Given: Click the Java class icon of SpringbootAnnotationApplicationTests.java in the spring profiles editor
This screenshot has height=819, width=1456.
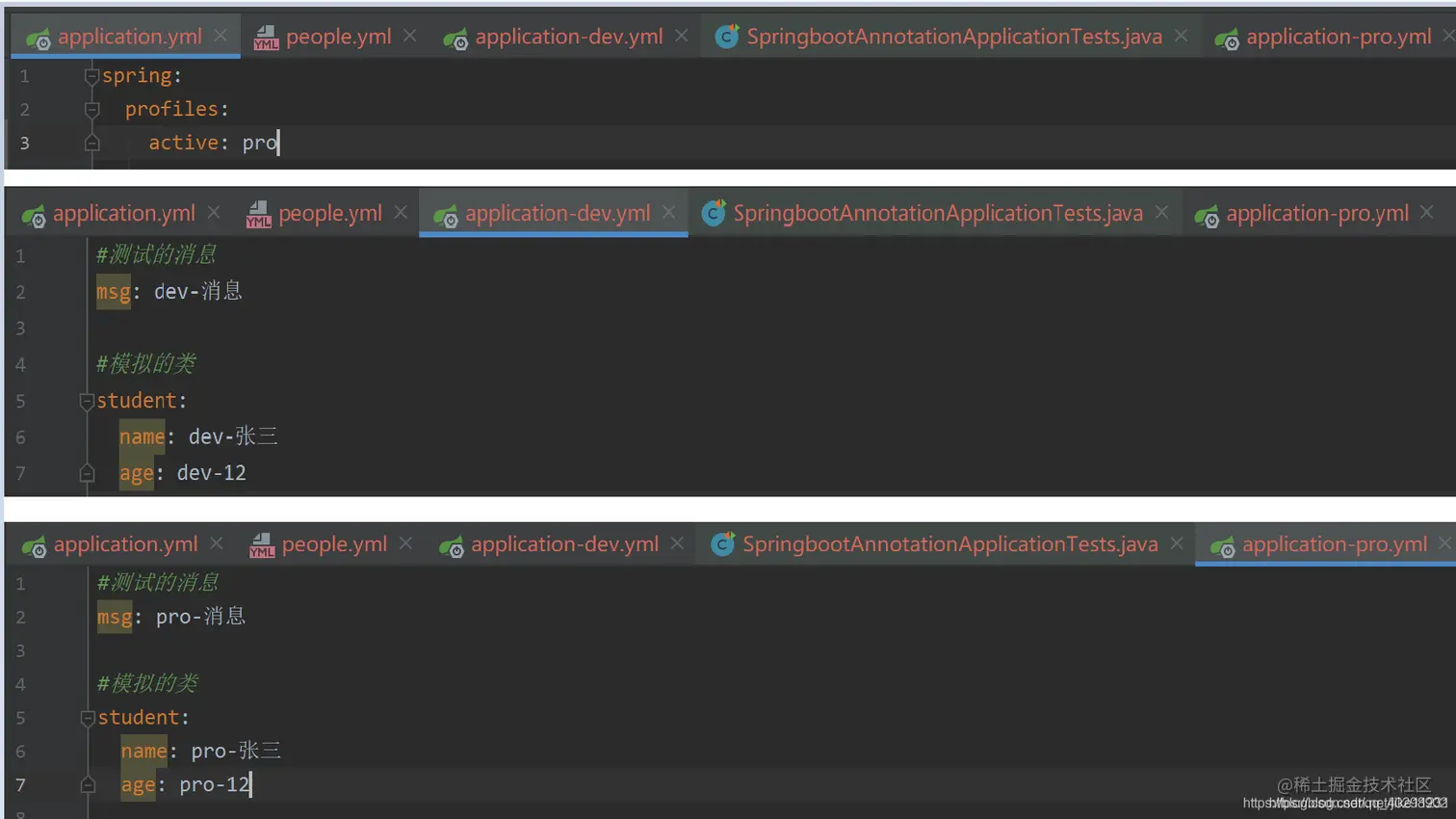Looking at the screenshot, I should click(727, 37).
